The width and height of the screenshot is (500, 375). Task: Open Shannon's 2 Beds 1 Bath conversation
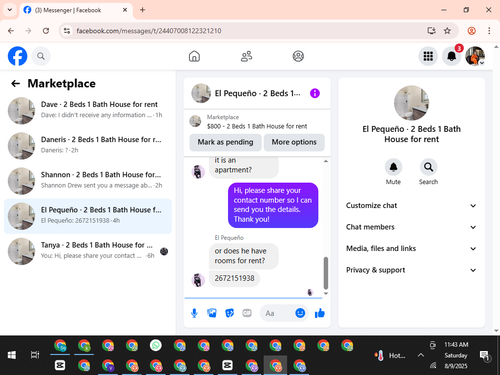pos(88,181)
